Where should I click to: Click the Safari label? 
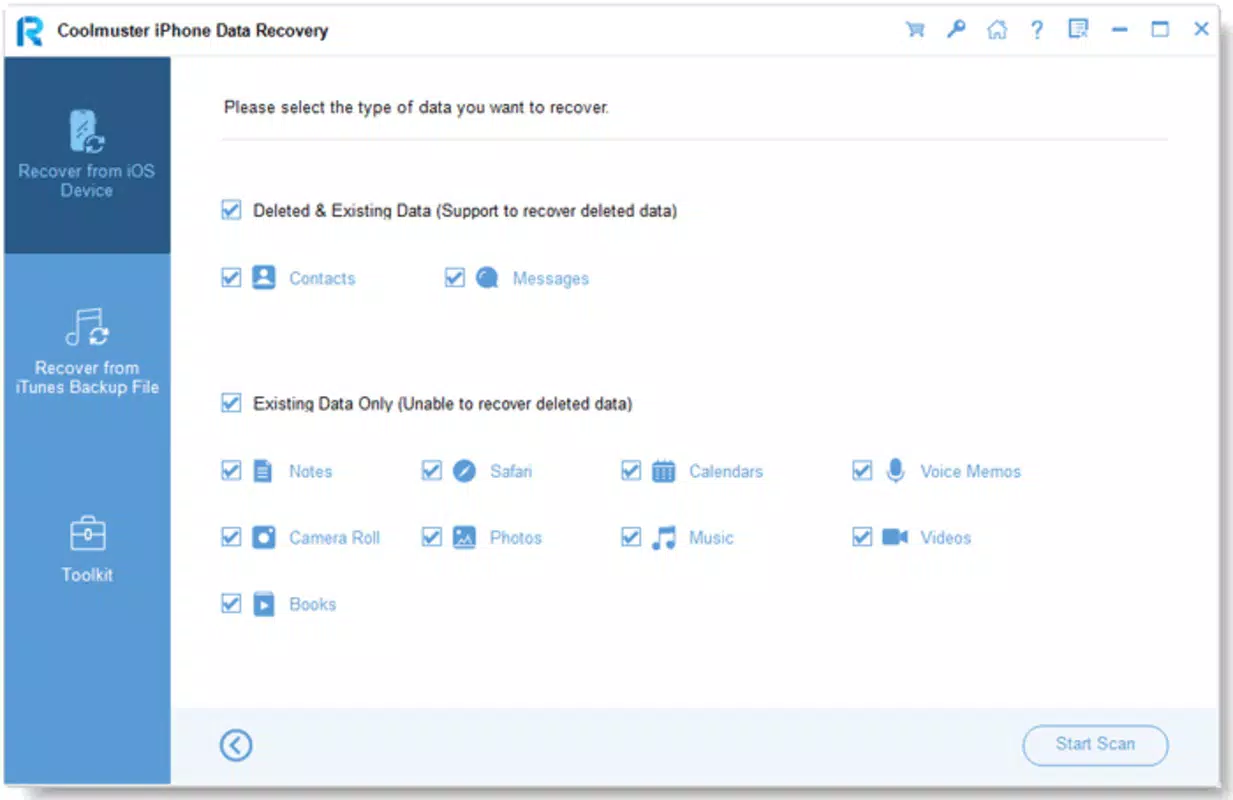click(511, 471)
